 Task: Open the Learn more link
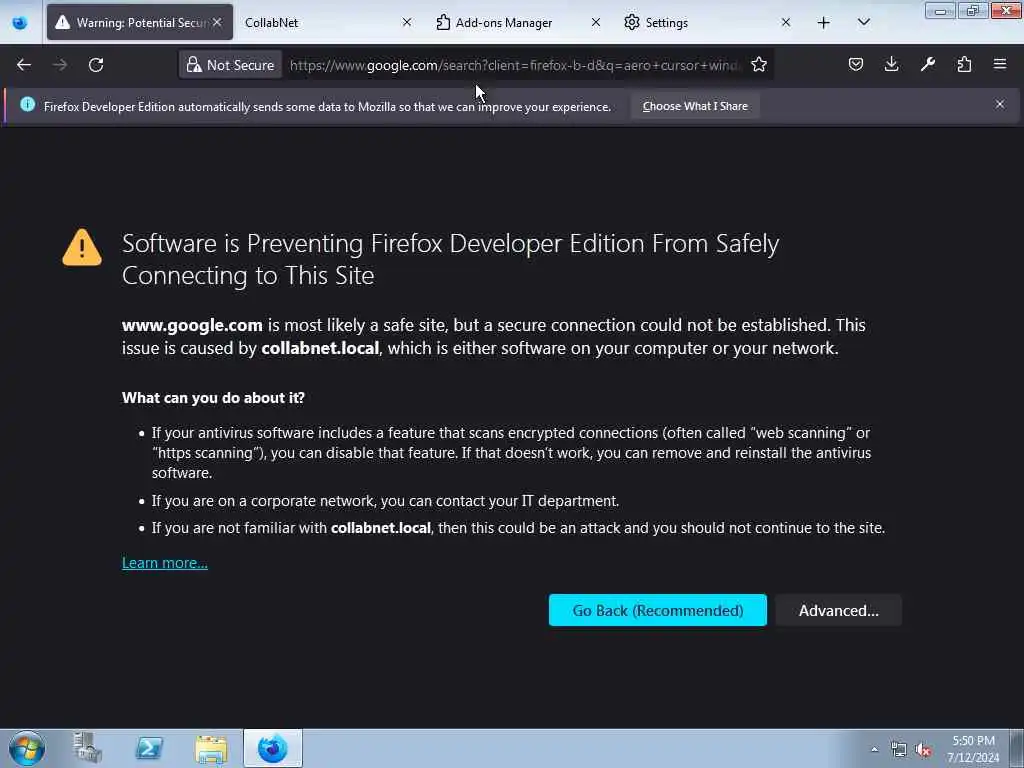(165, 563)
